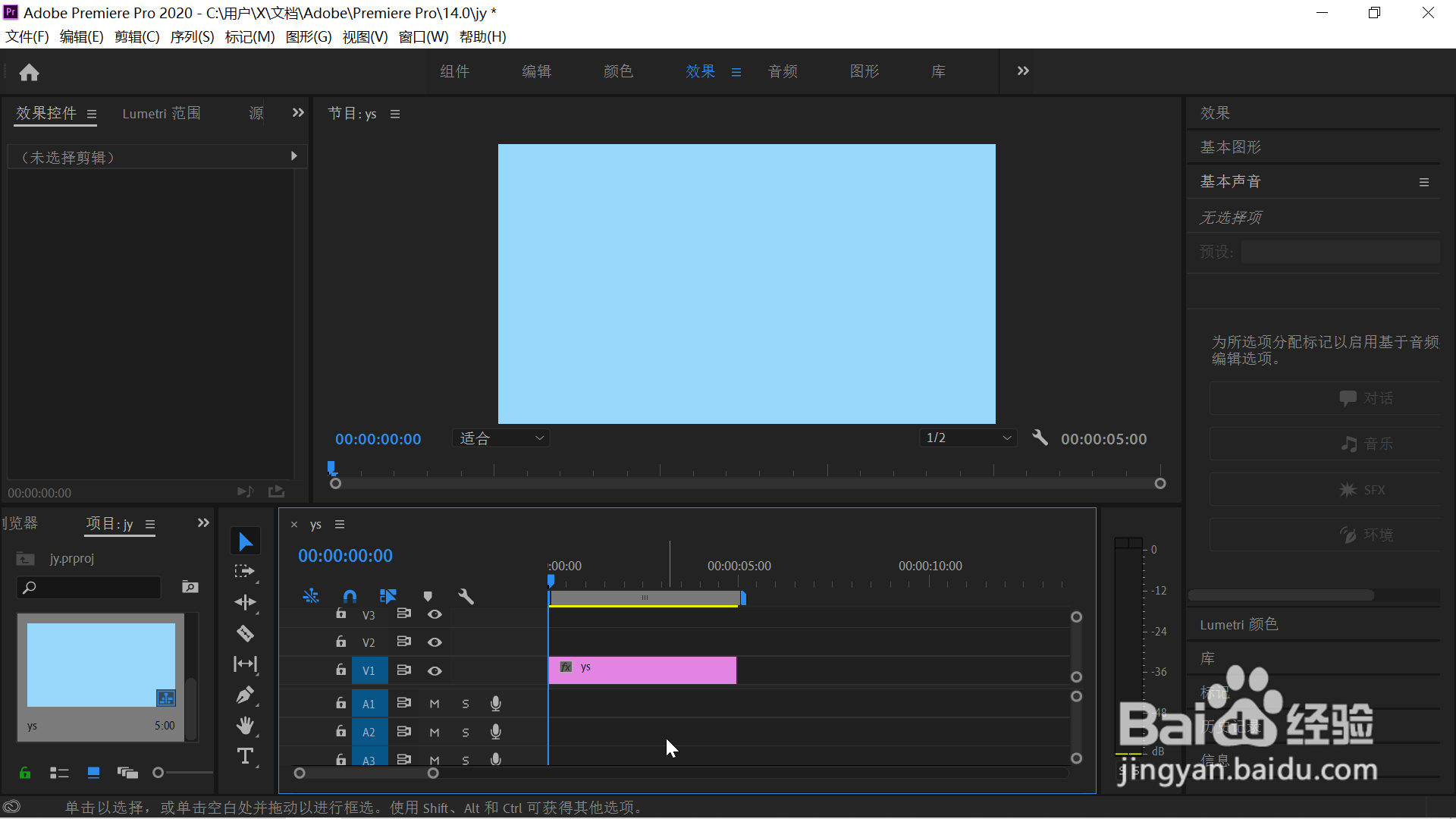The image size is (1456, 819).
Task: Select the Type tool
Action: point(245,756)
